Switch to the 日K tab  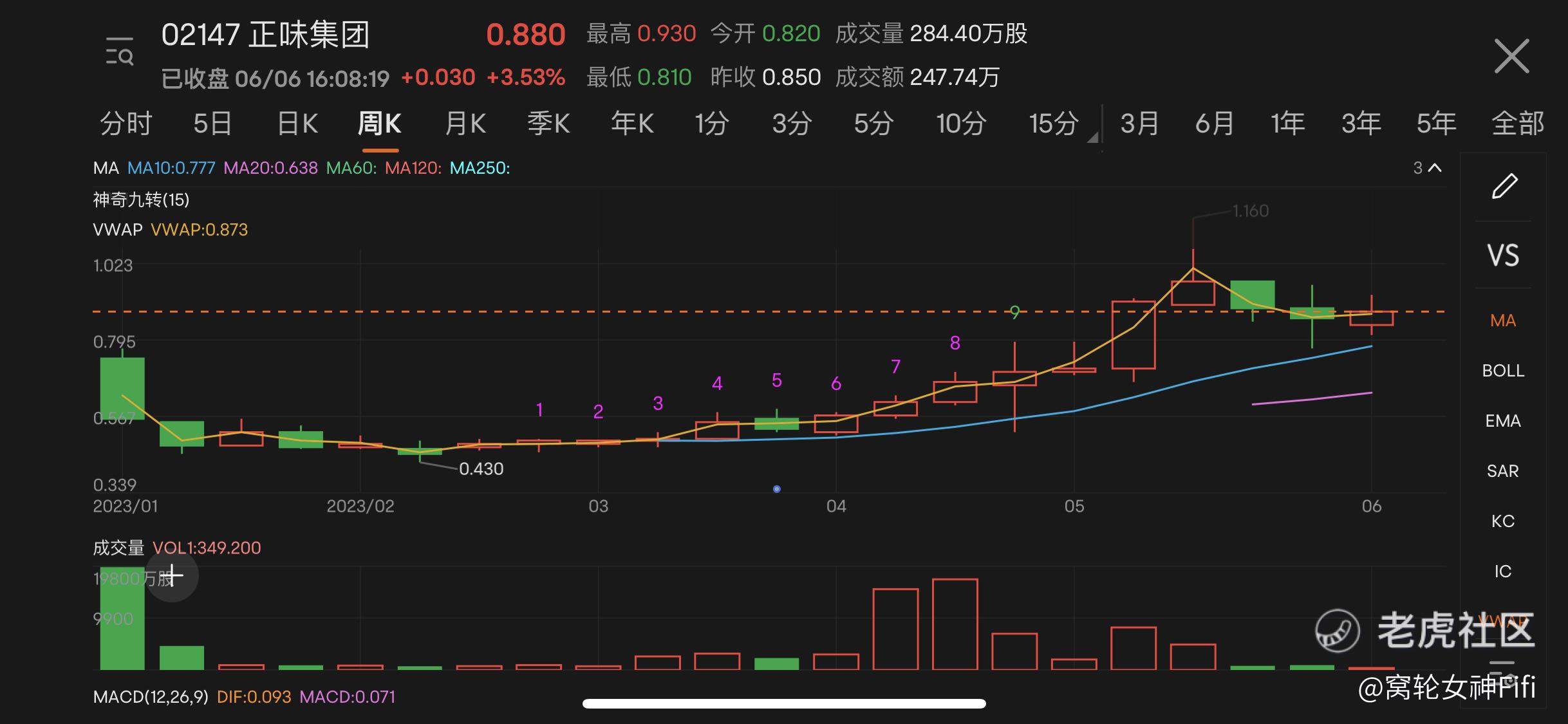[x=297, y=124]
